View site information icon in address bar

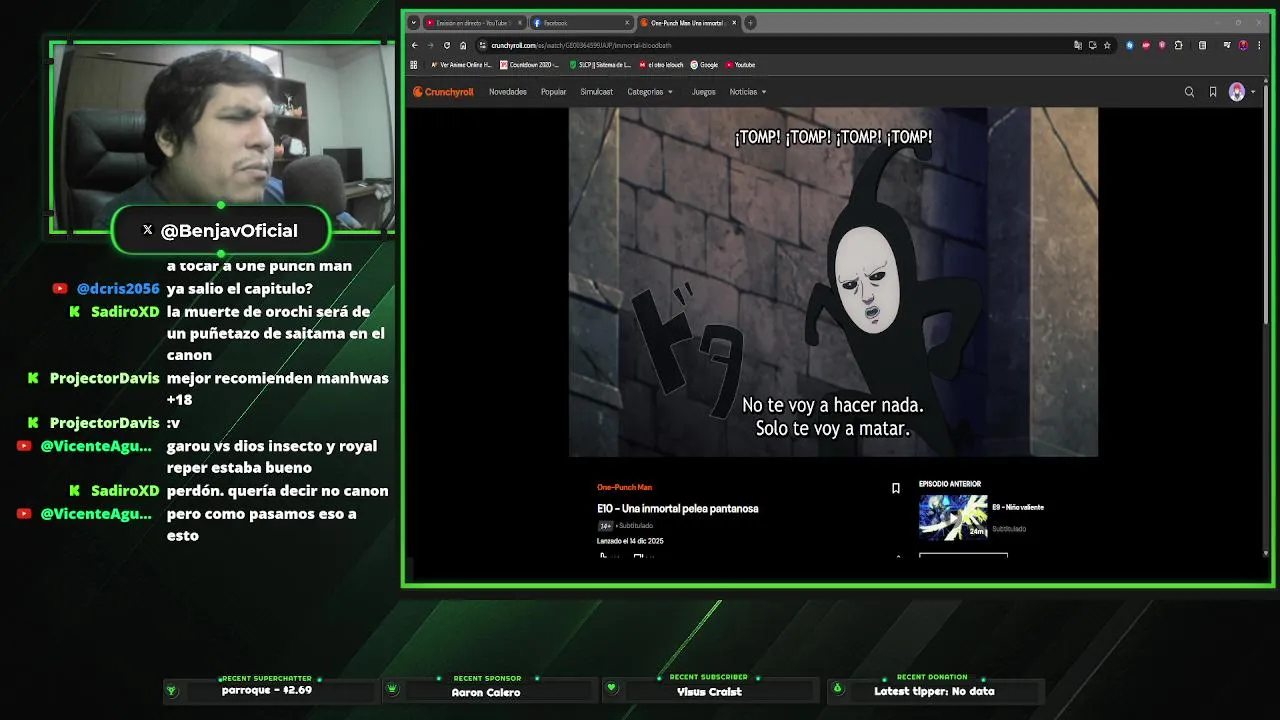pos(482,45)
